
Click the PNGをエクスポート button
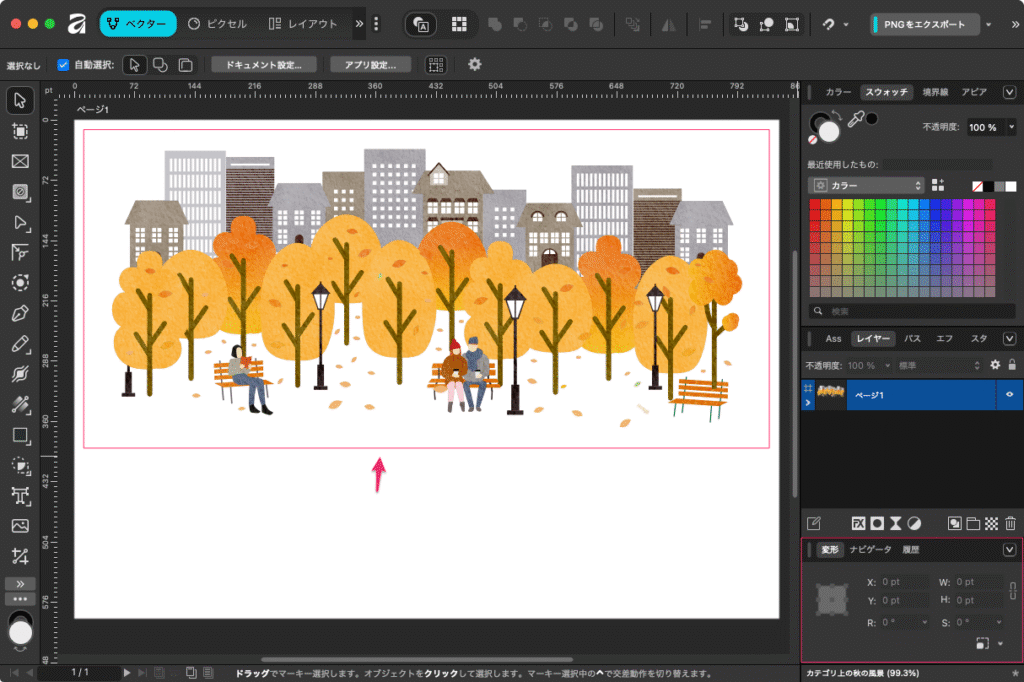pos(924,24)
